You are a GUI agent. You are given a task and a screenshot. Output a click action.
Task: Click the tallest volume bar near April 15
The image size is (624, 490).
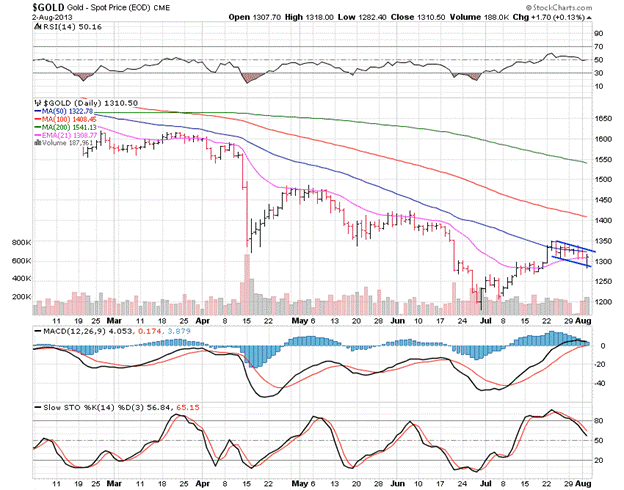pos(247,285)
